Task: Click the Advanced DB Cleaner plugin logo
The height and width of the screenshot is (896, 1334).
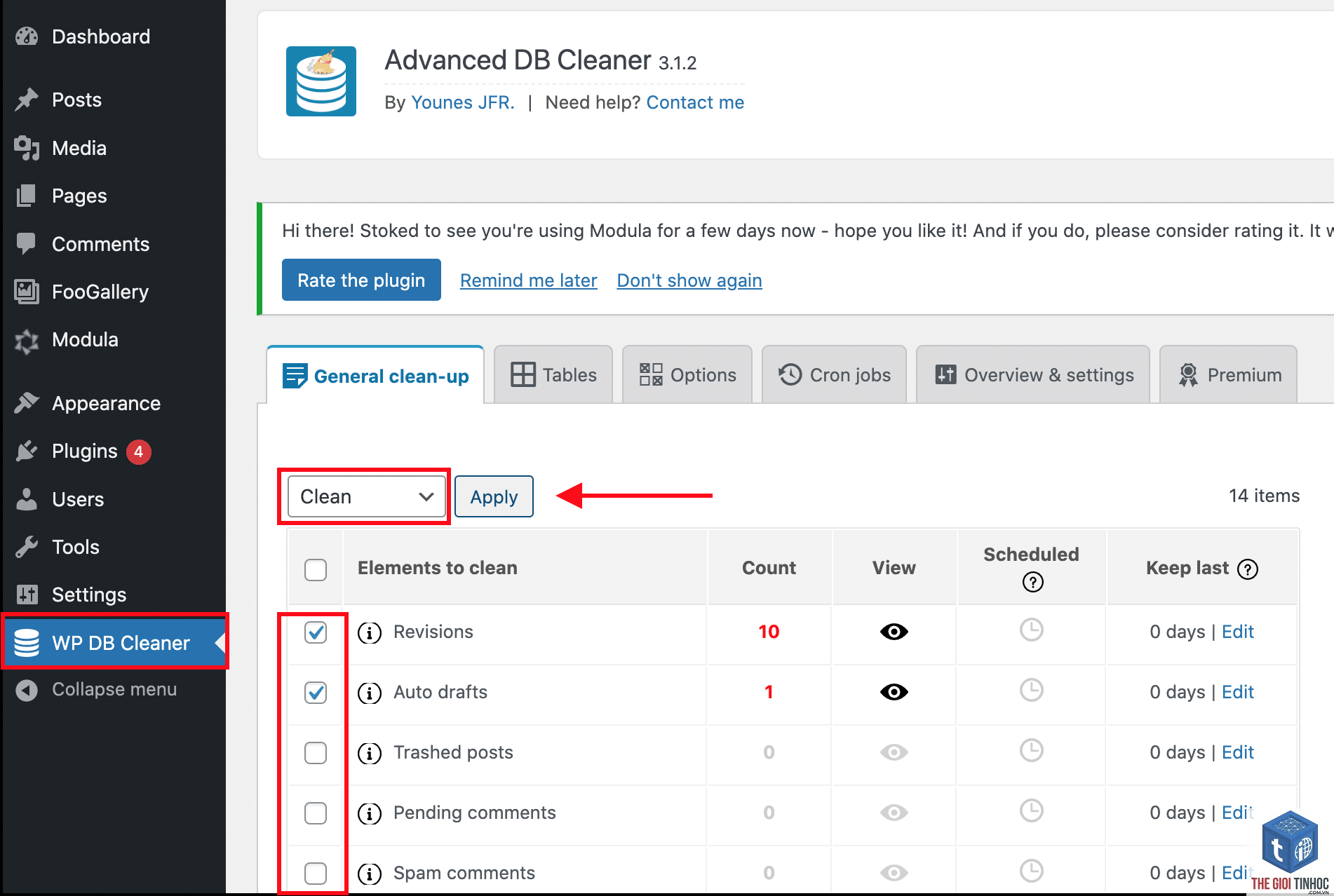Action: [x=321, y=81]
